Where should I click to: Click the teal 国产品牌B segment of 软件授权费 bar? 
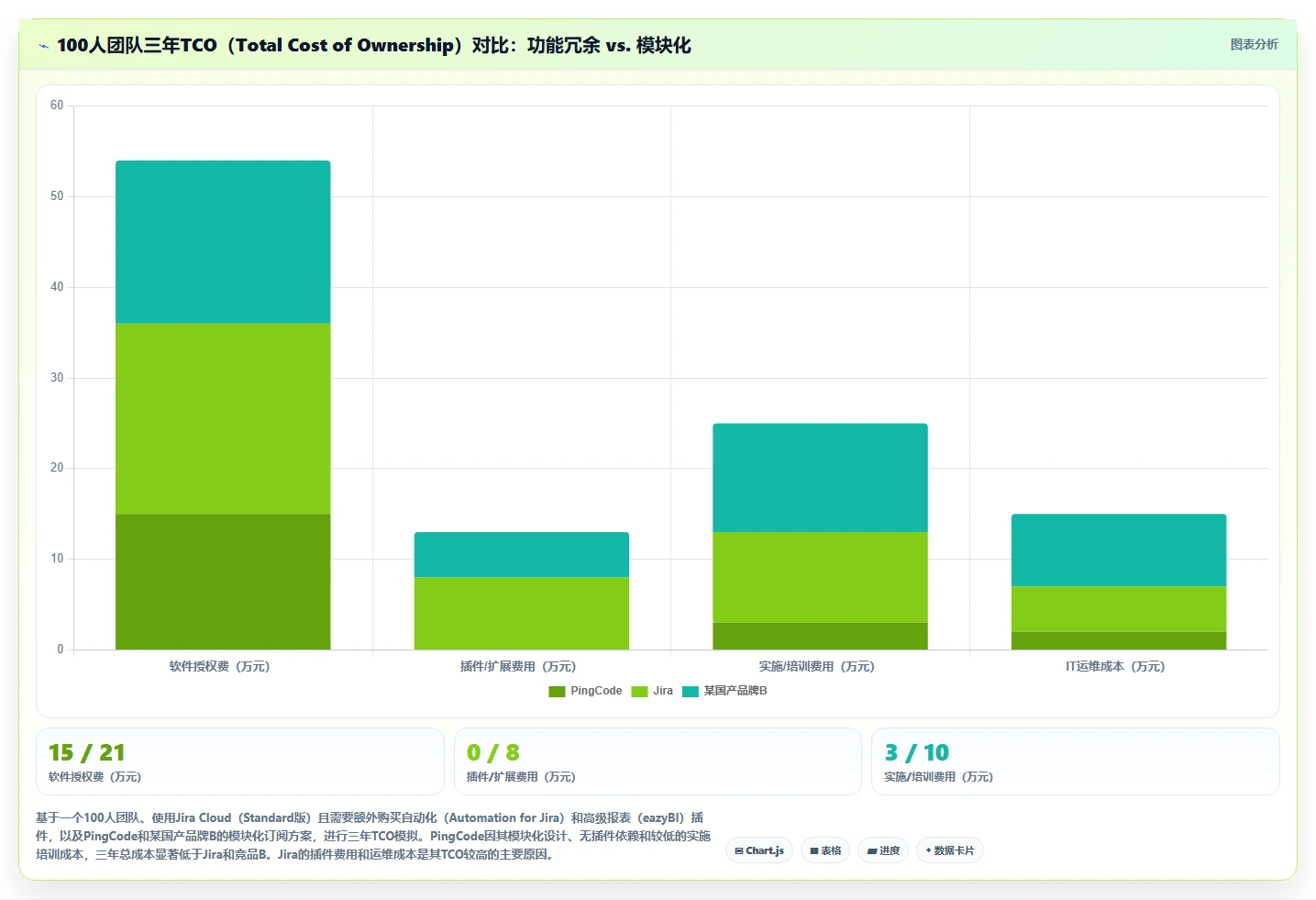pos(223,242)
